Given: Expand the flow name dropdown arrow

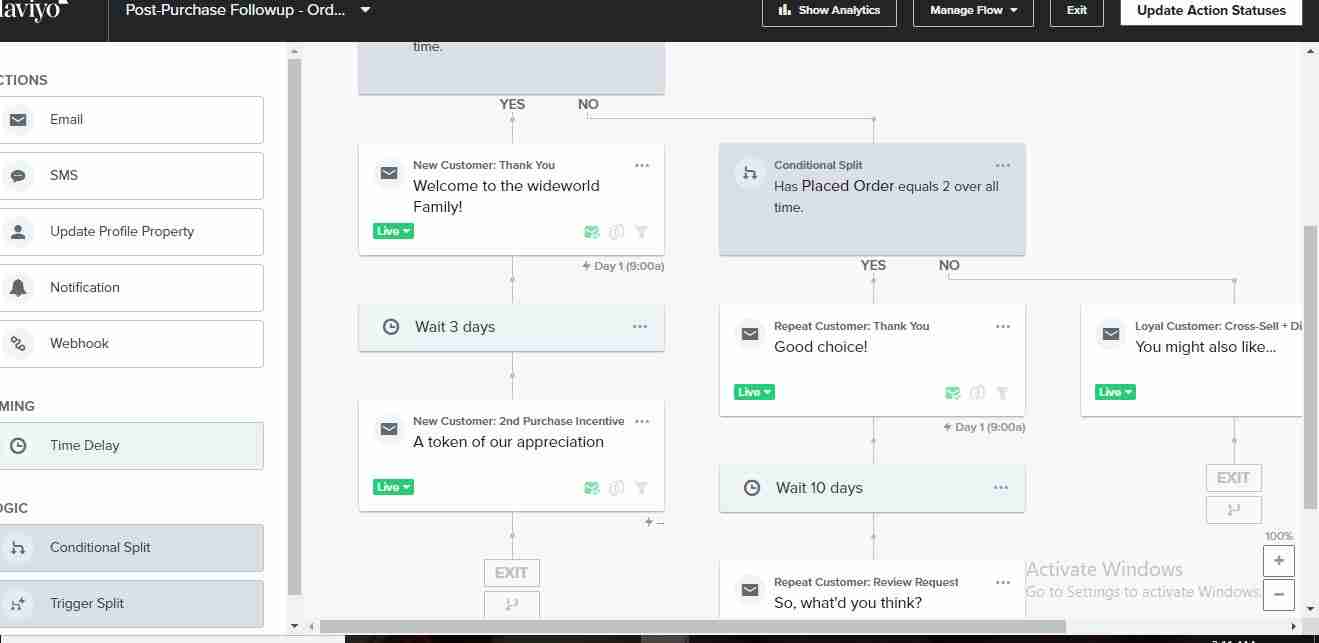Looking at the screenshot, I should click(x=365, y=10).
